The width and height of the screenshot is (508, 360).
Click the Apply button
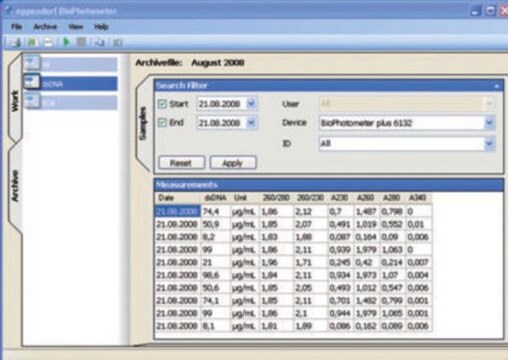233,163
